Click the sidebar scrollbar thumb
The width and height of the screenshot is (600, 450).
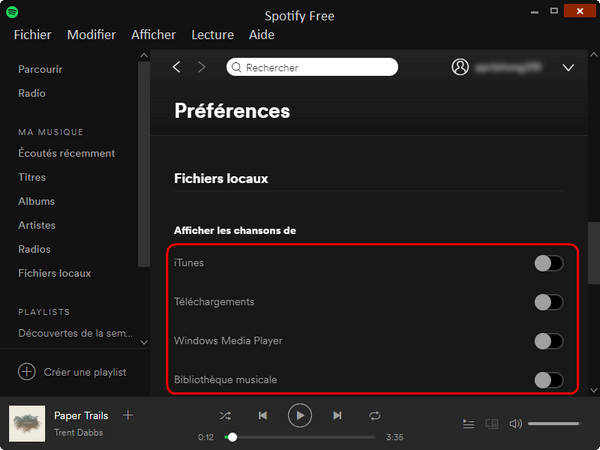point(144,164)
